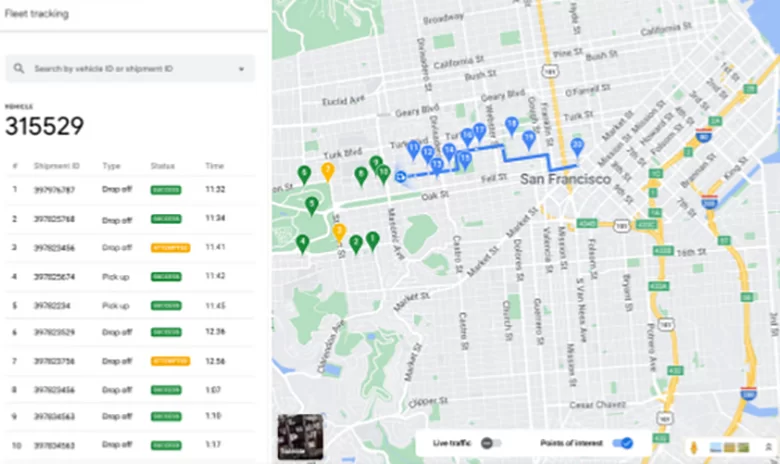Select the green map pin numbered 10
780x464 pixels.
click(x=383, y=174)
